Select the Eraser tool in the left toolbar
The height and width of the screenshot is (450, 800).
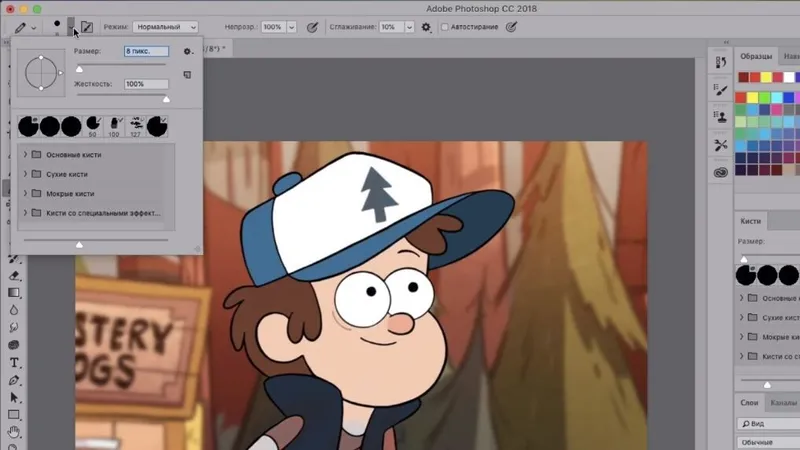point(14,276)
